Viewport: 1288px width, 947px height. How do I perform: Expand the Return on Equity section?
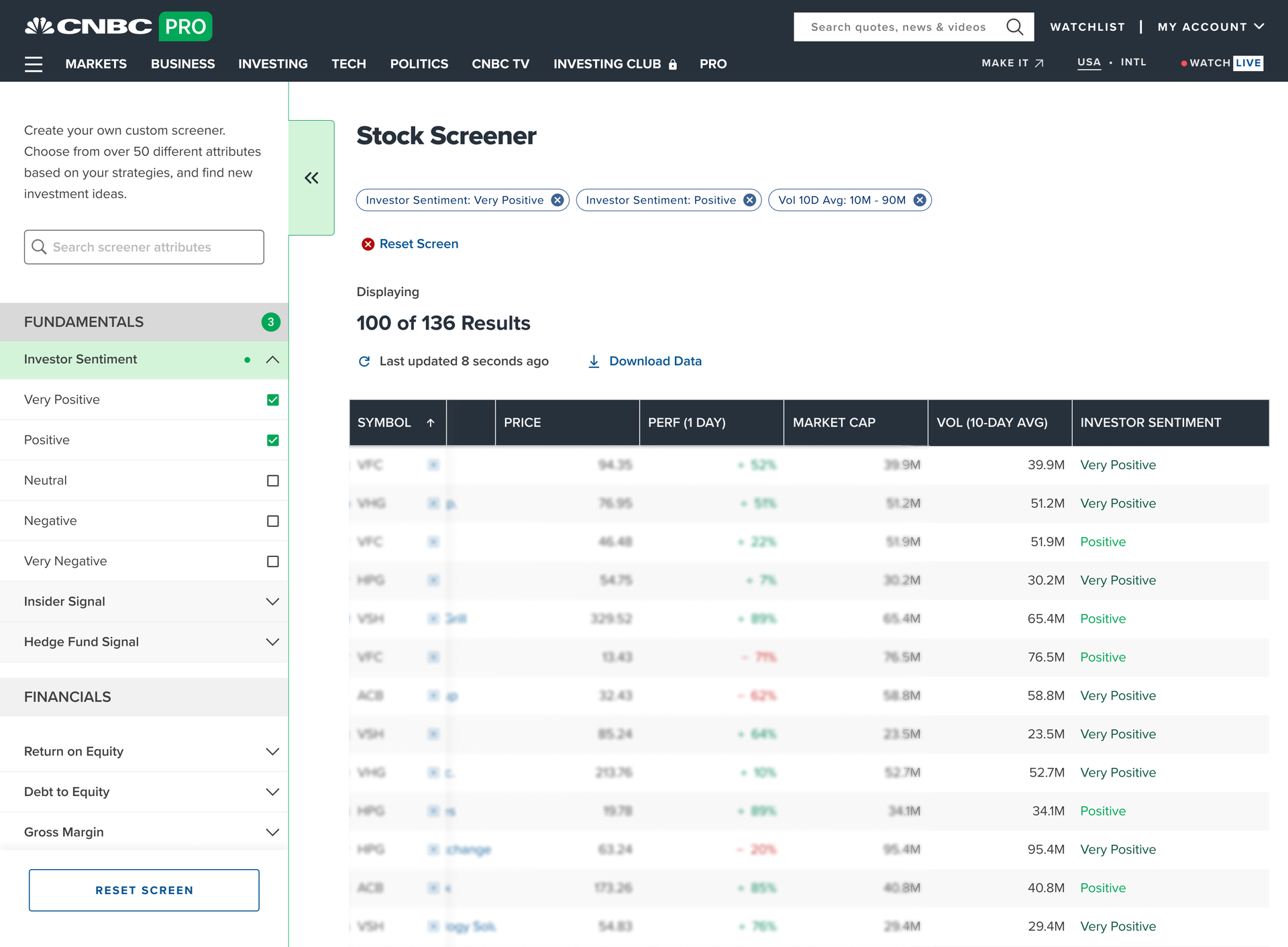(x=272, y=751)
